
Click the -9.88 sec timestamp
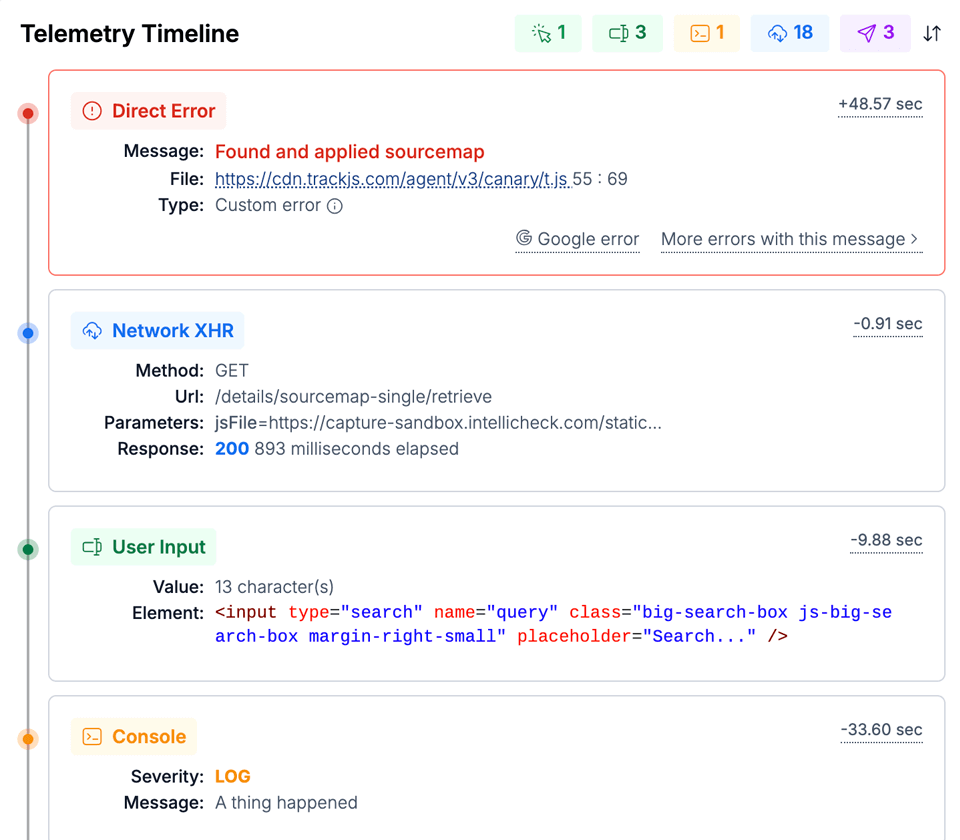coord(886,540)
